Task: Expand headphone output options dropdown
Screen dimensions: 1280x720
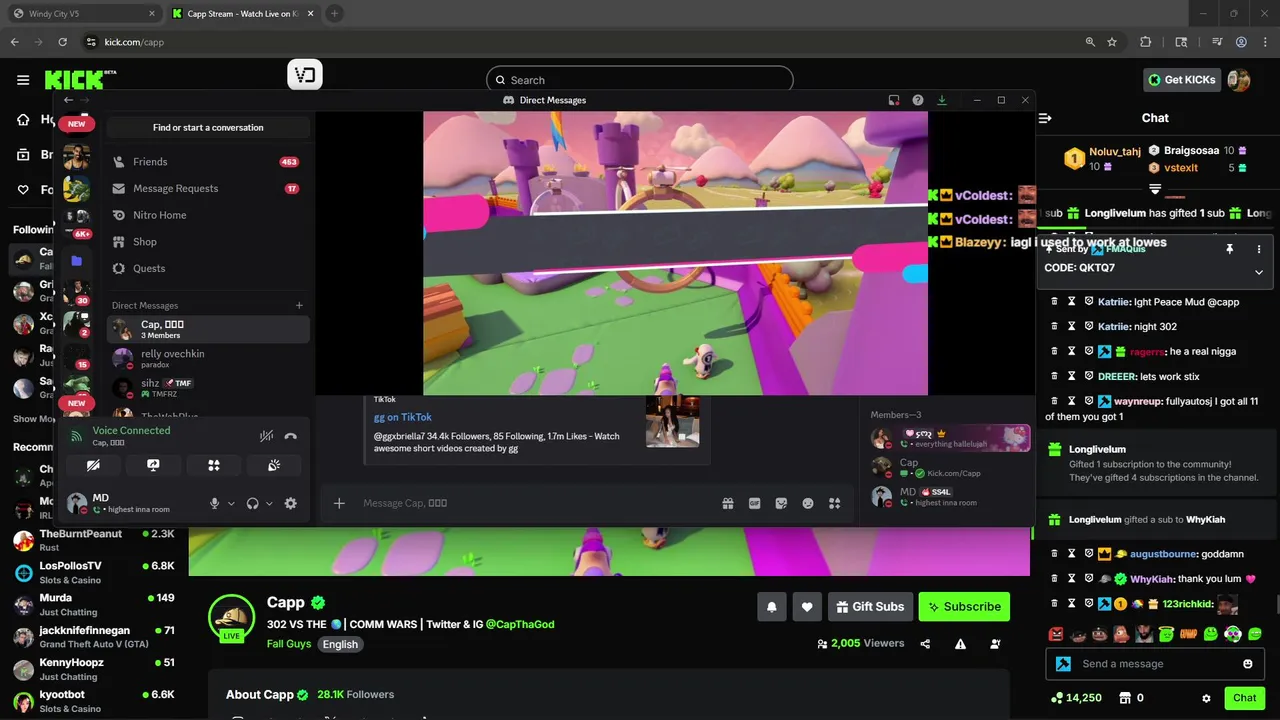Action: 269,504
